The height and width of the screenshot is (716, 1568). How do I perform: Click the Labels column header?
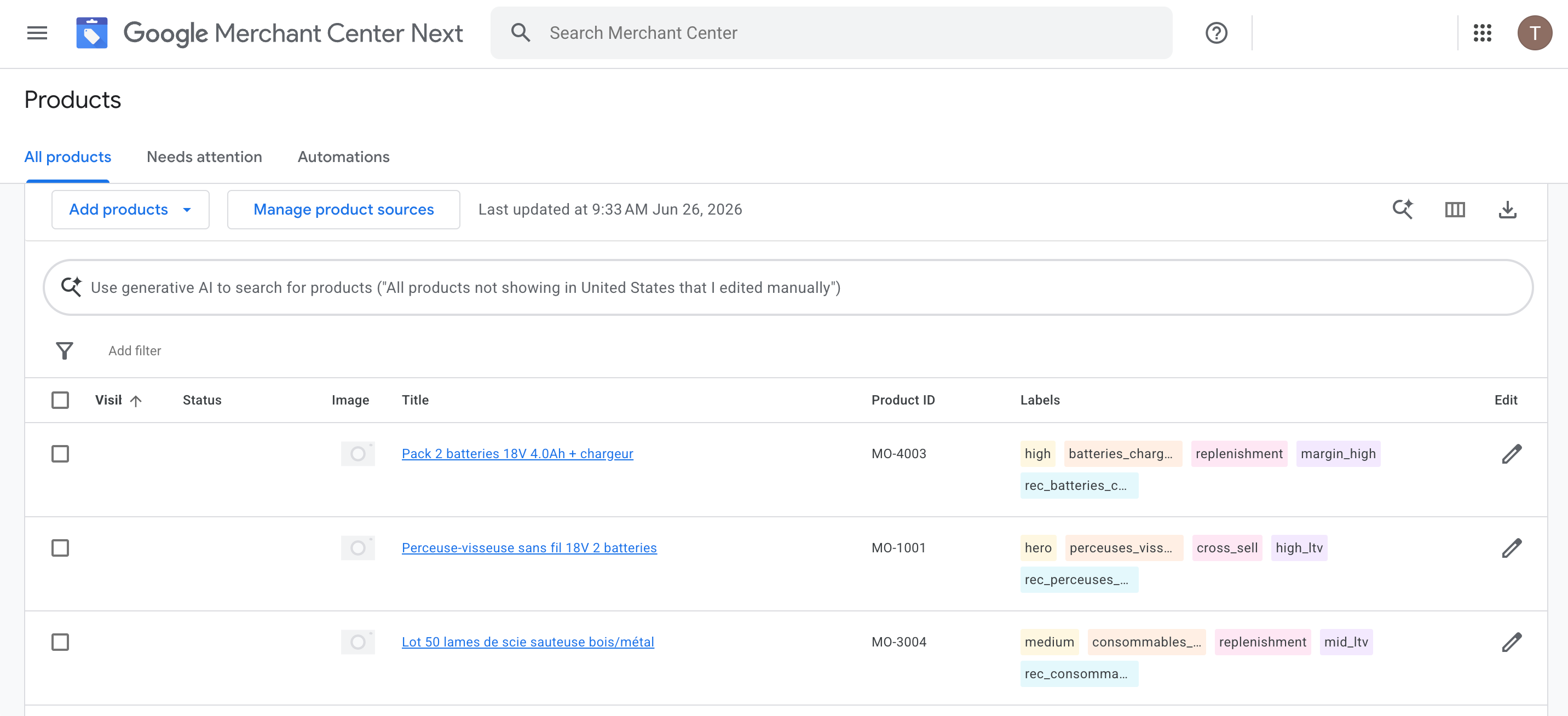pyautogui.click(x=1040, y=400)
